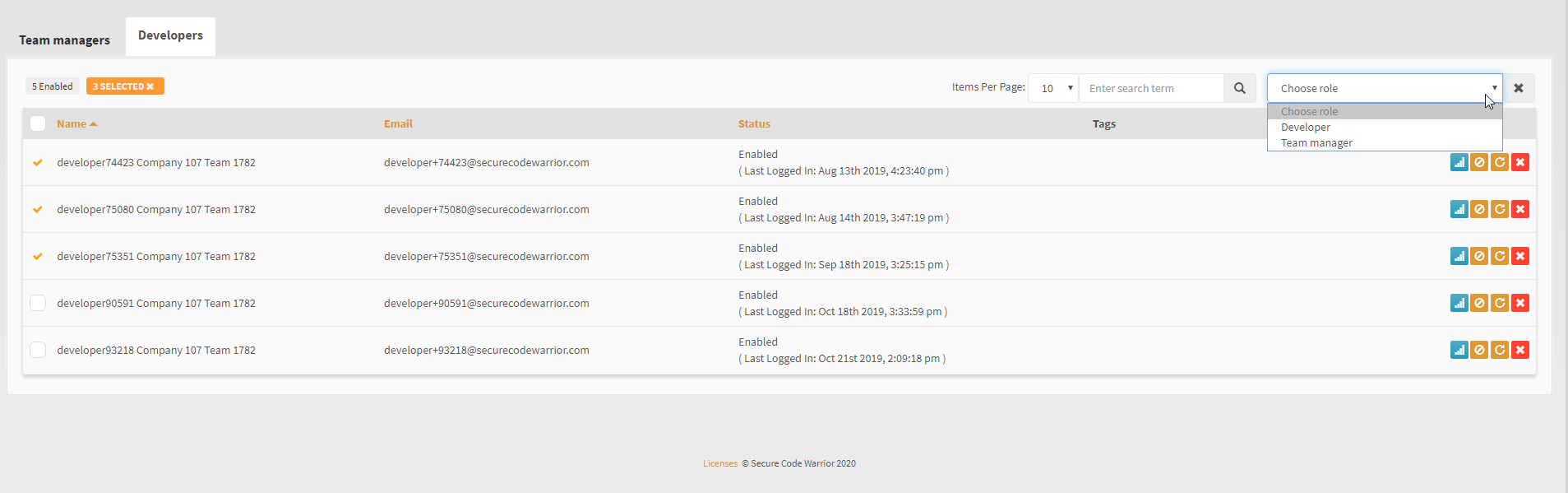The width and height of the screenshot is (1568, 493).
Task: Uncheck developer75351
Action: pyautogui.click(x=38, y=256)
